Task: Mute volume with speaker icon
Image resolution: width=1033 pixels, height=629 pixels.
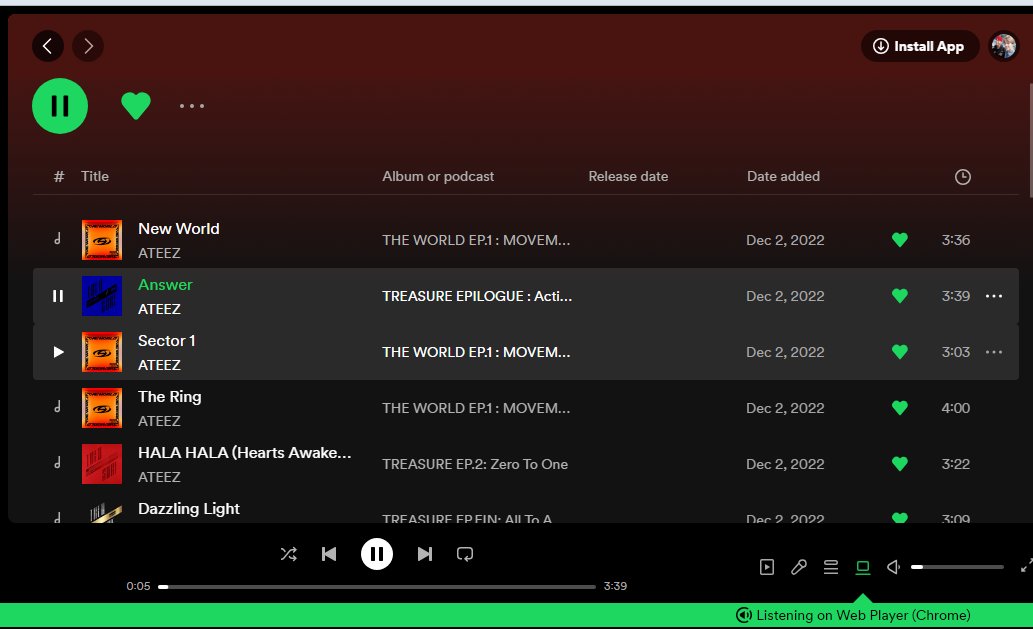Action: pos(893,567)
